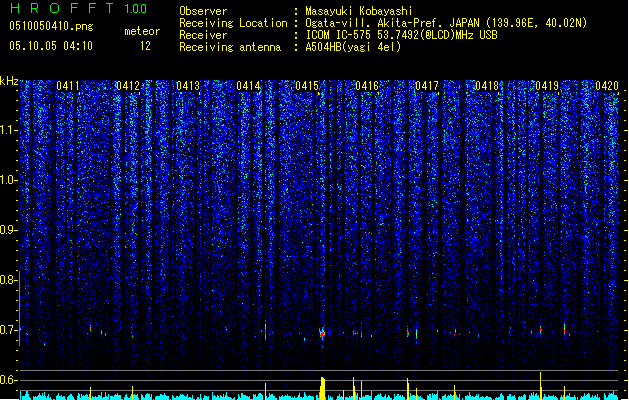
Task: Click the 'Receiving Location' field label
Action: coord(233,23)
